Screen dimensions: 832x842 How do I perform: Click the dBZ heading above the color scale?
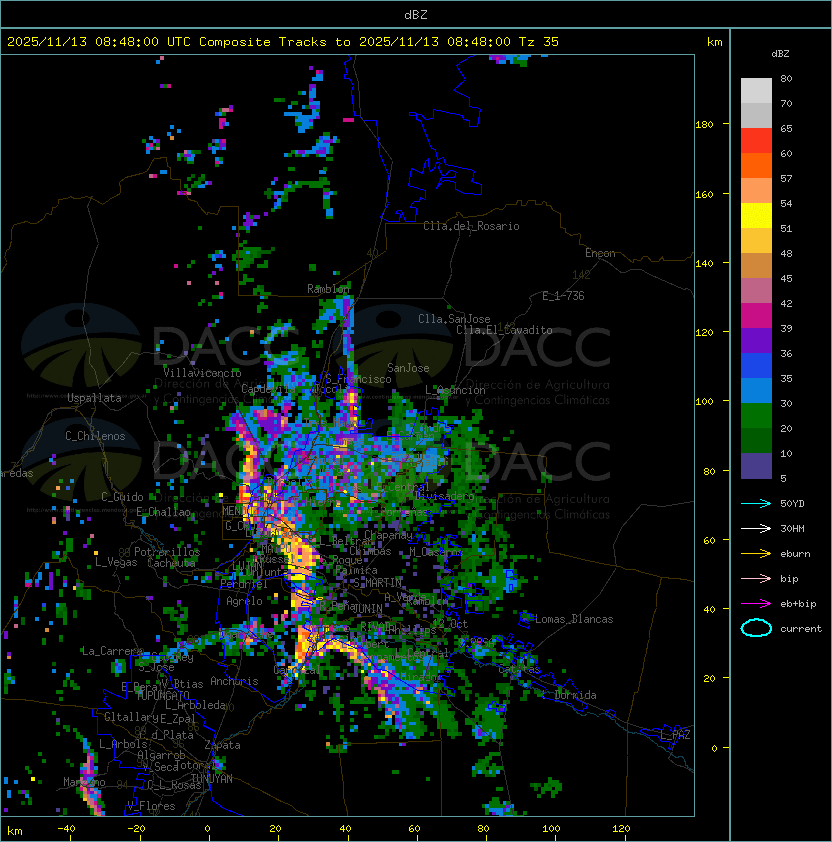click(780, 54)
